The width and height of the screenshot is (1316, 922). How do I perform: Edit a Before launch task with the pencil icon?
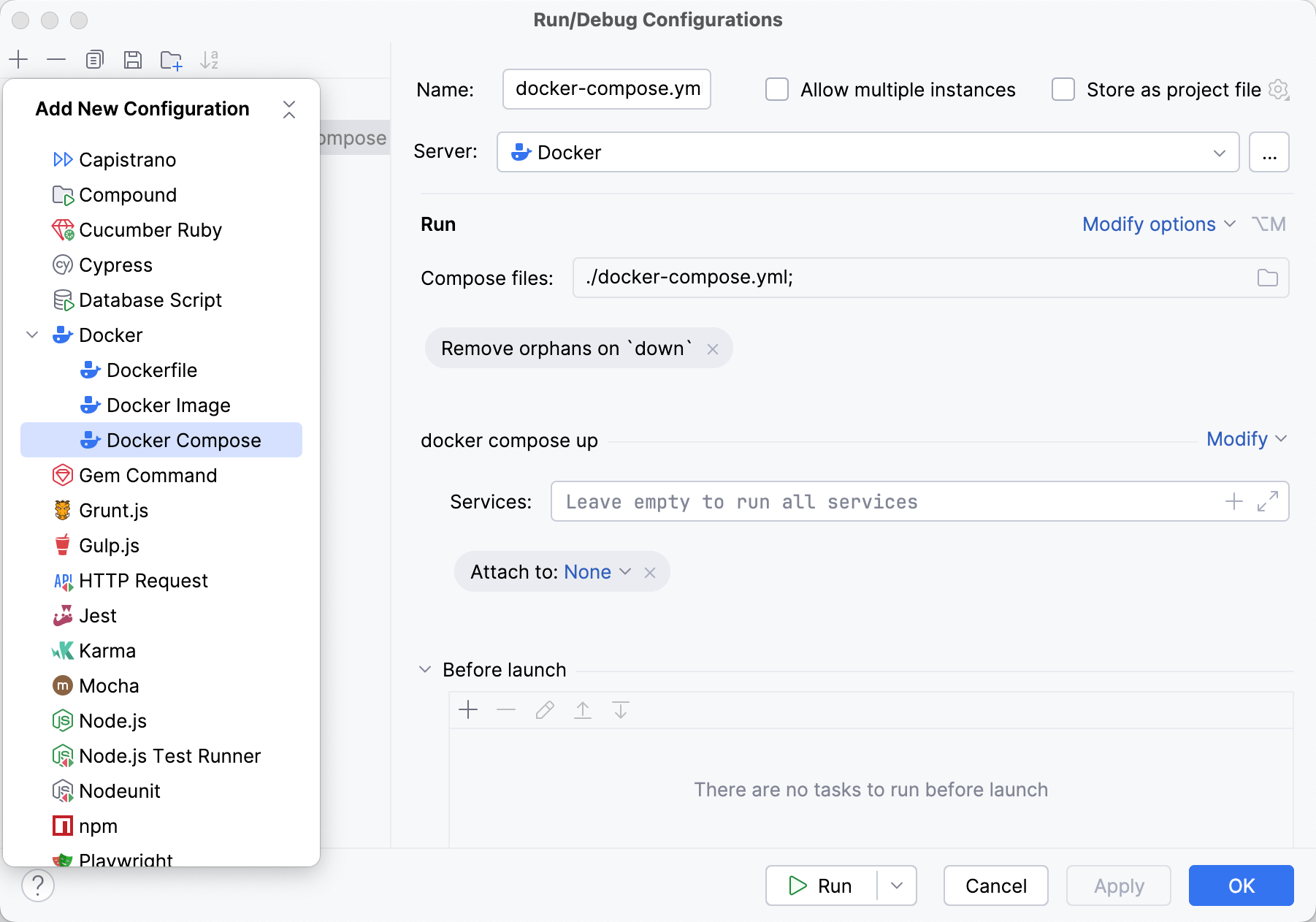[x=544, y=709]
